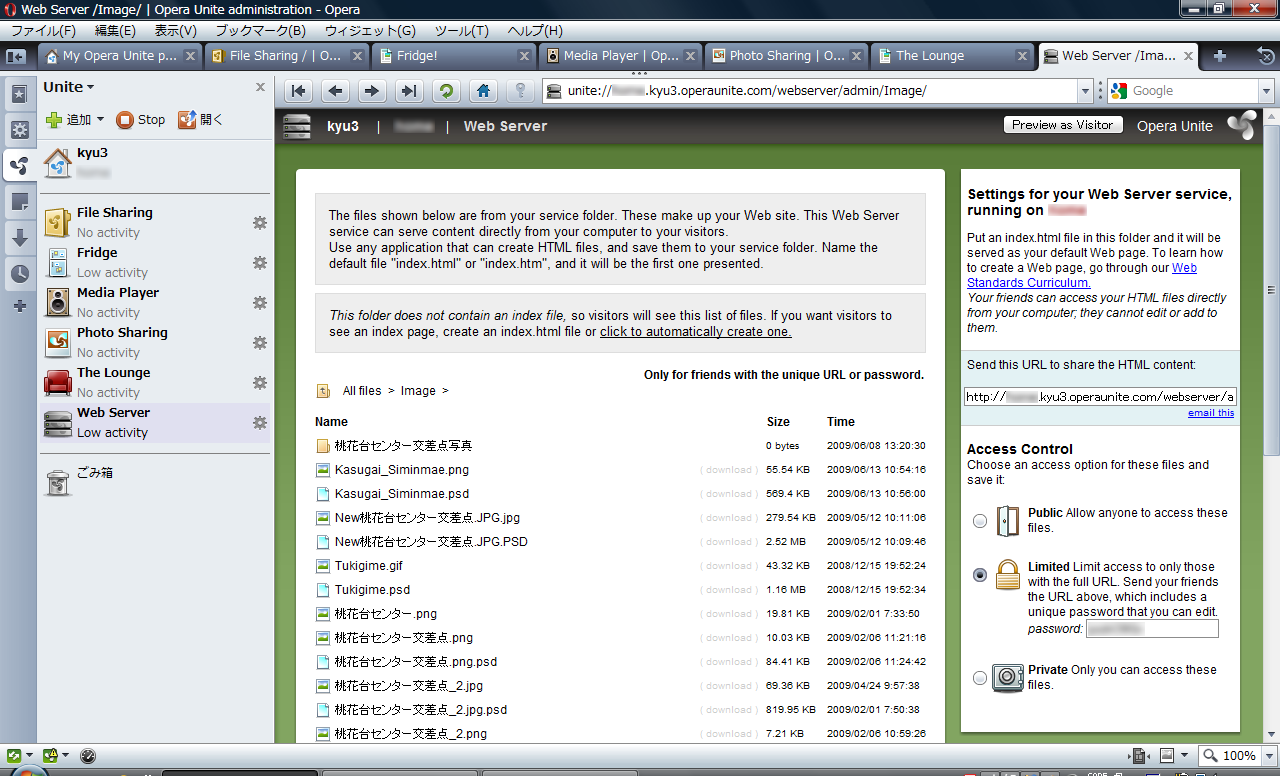Switch to the Fridge! tab
The width and height of the screenshot is (1280, 776).
454,56
